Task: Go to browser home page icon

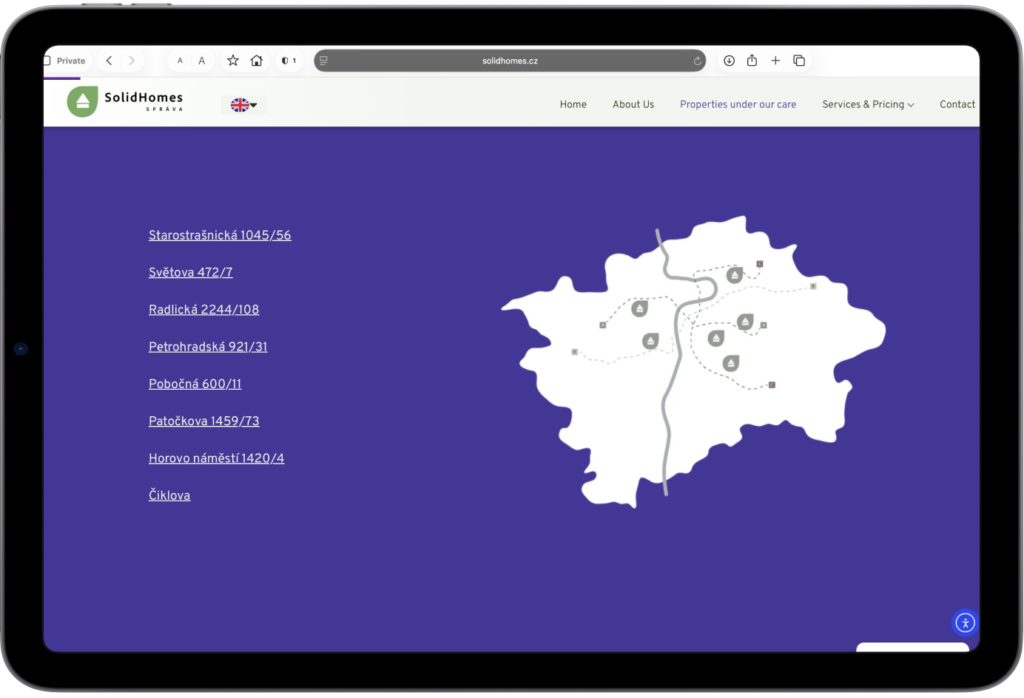Action: point(257,61)
